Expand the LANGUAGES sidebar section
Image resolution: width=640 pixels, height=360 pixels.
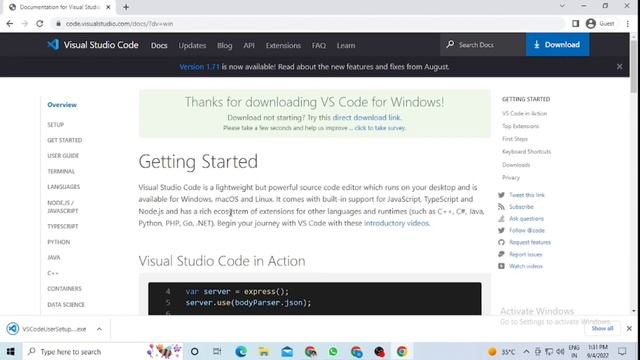click(64, 187)
